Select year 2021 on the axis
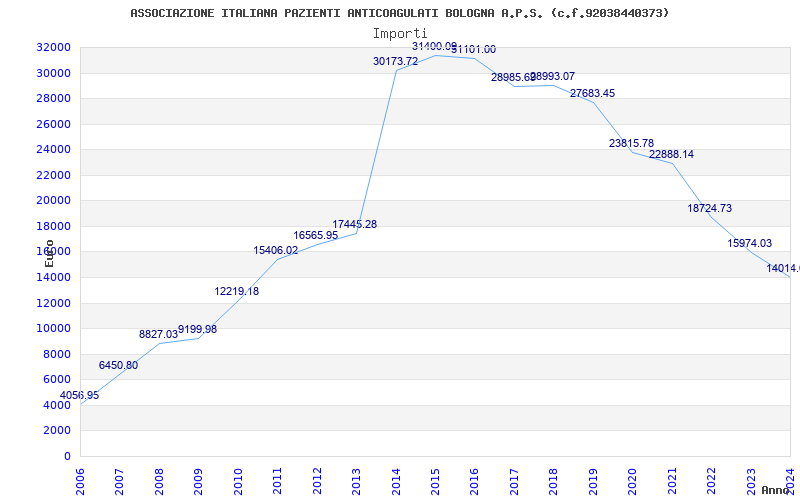 pyautogui.click(x=672, y=480)
